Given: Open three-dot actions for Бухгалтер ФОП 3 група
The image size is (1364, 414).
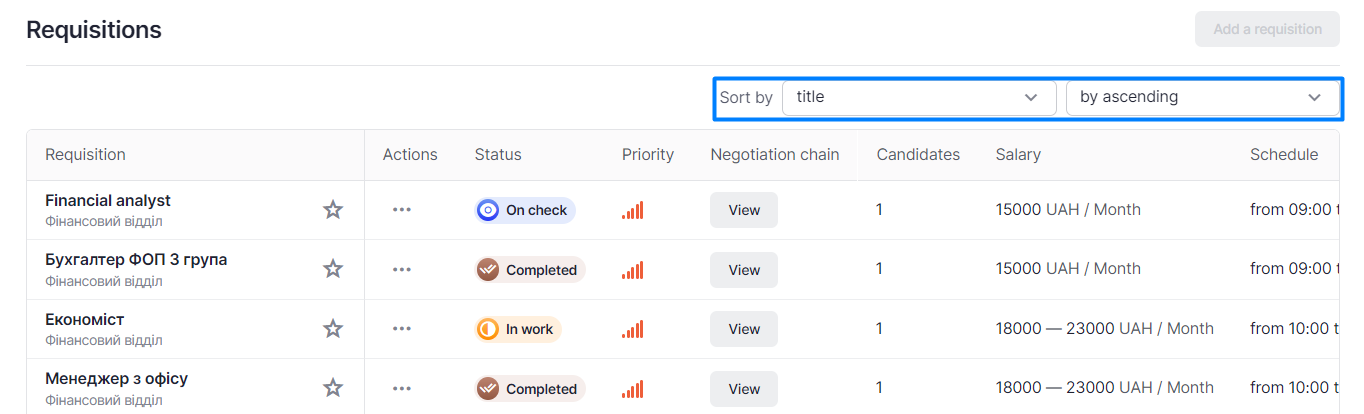Looking at the screenshot, I should tap(402, 269).
